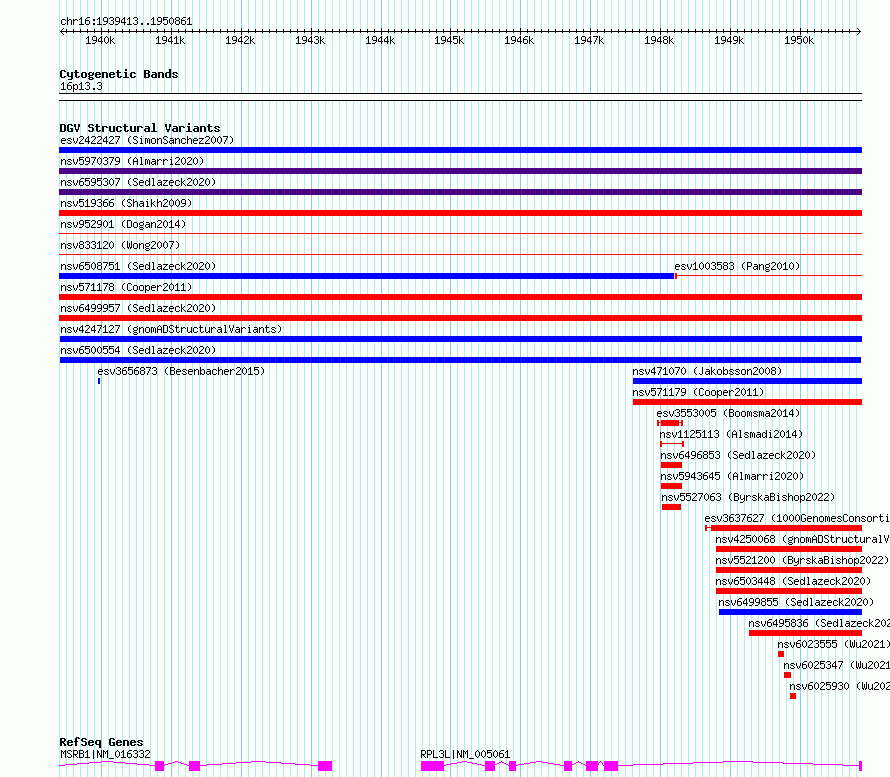Click the RPL3L|NM_005061 gene label
The image size is (890, 777).
pos(465,754)
